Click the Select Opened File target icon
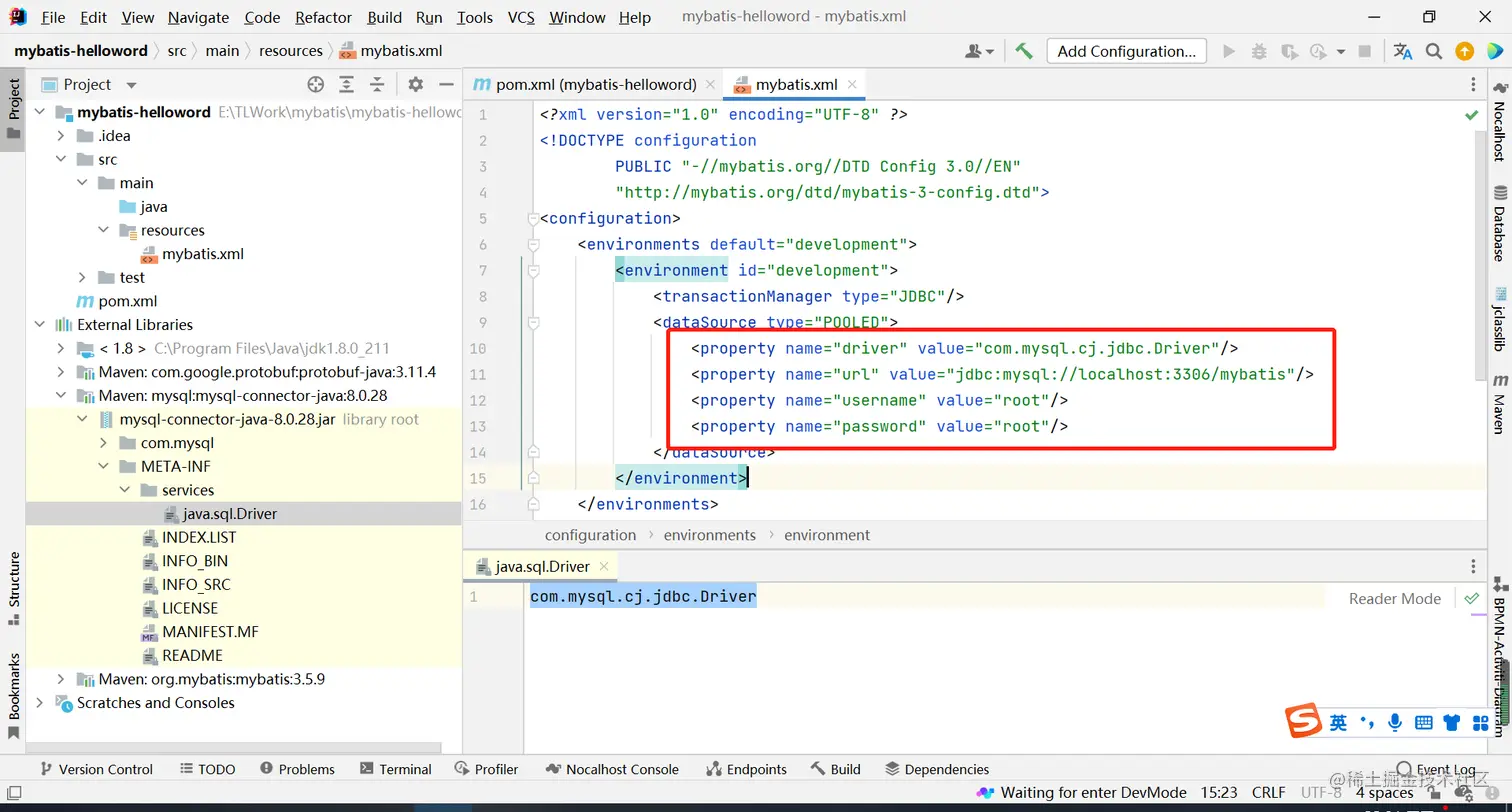The height and width of the screenshot is (812, 1512). click(x=316, y=85)
